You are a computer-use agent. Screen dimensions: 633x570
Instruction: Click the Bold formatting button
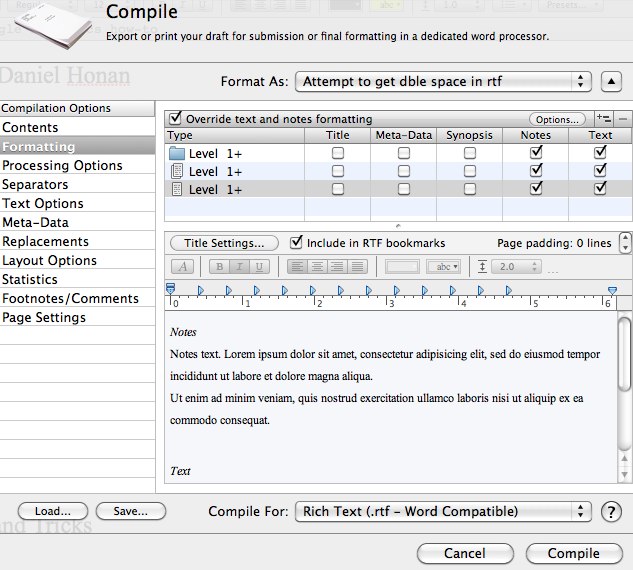click(219, 267)
